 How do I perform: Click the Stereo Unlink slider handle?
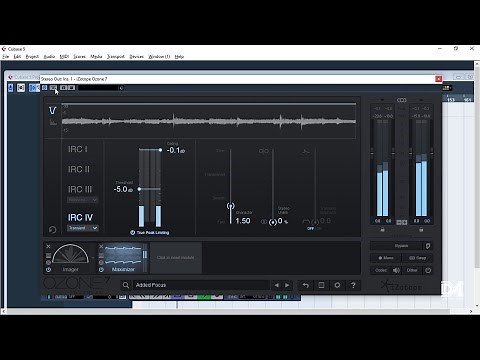click(x=273, y=222)
